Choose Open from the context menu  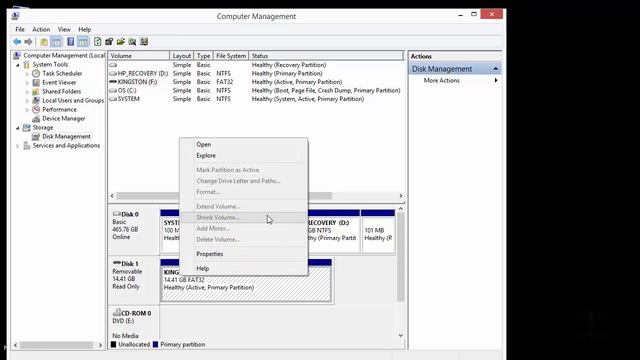point(244,144)
